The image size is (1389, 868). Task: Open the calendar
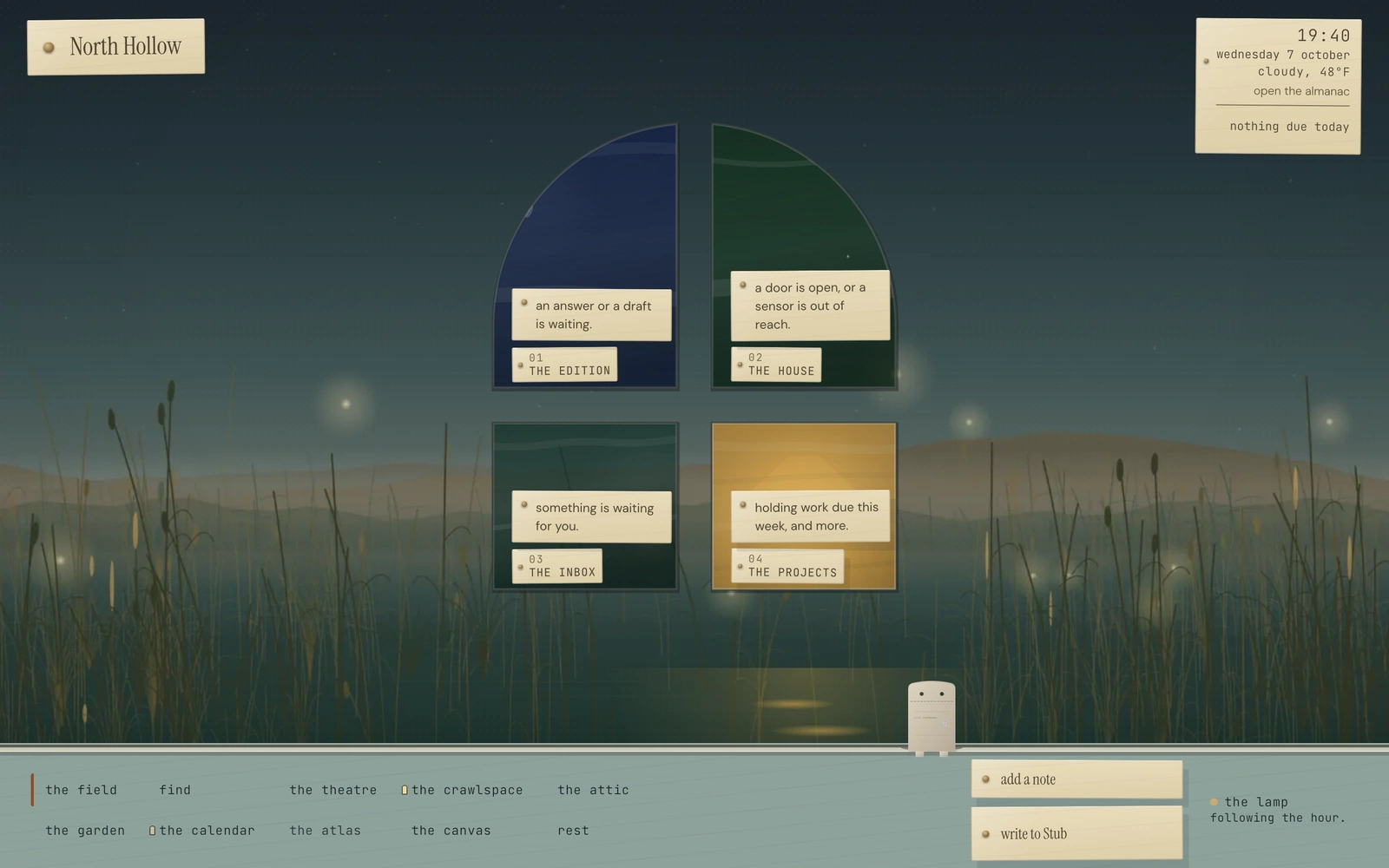pyautogui.click(x=207, y=831)
